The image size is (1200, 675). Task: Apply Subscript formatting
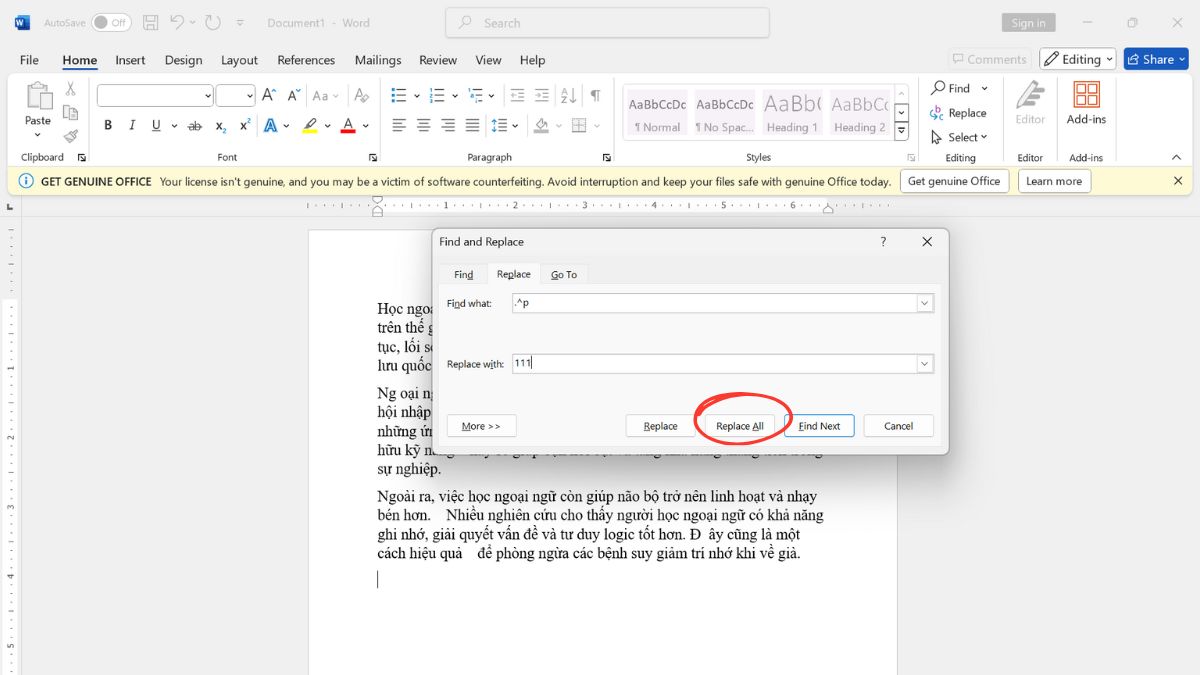[x=221, y=126]
